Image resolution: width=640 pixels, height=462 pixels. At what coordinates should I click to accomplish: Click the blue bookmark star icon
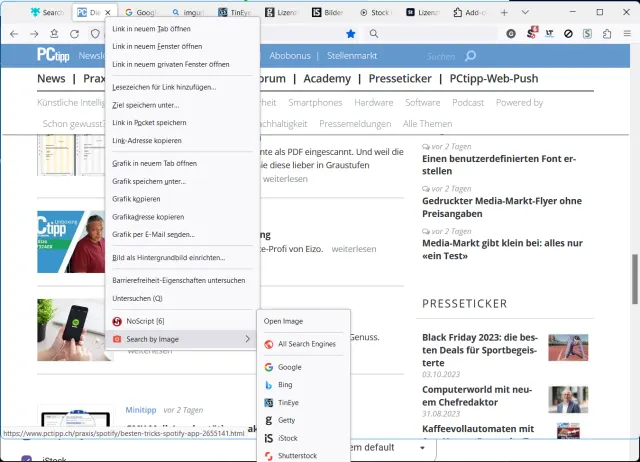click(351, 34)
